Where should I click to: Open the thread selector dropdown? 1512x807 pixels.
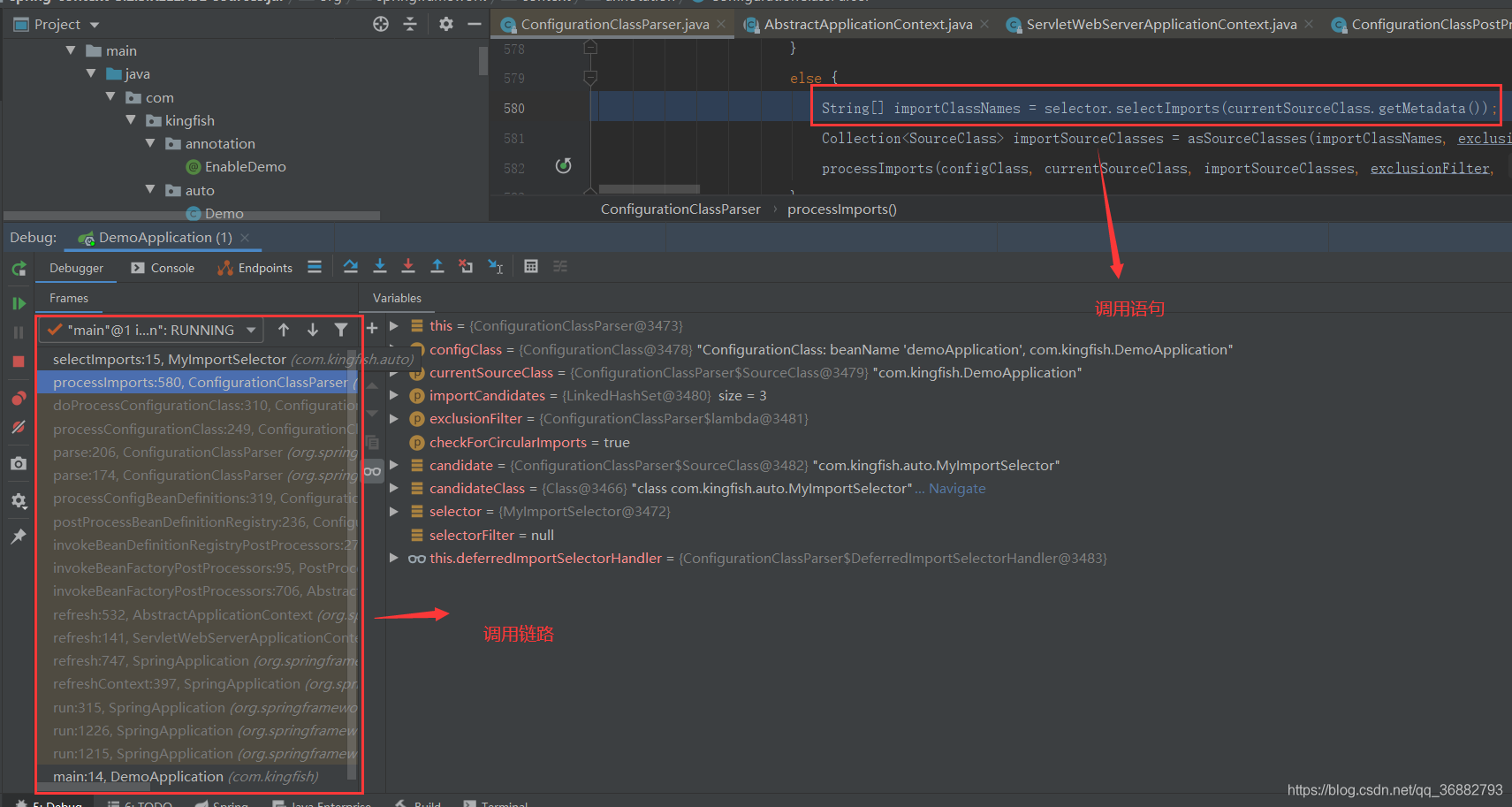coord(152,330)
